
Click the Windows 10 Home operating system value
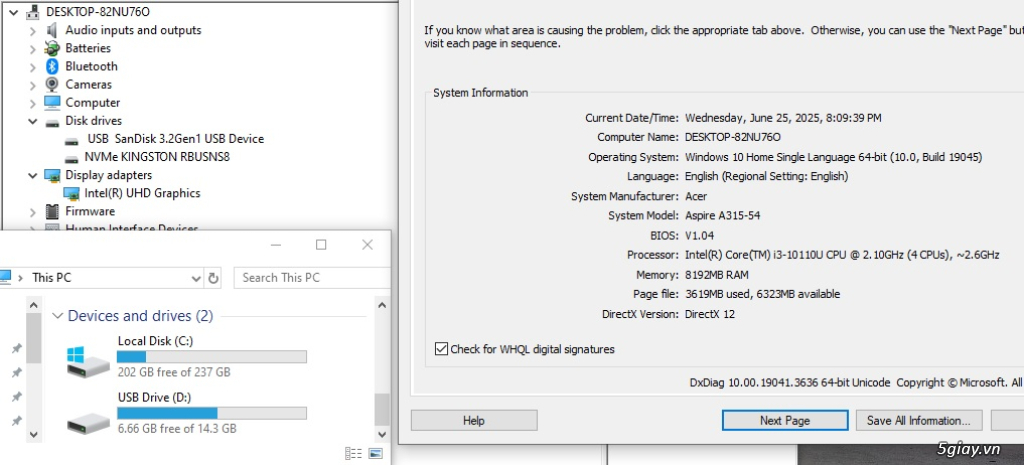point(833,157)
